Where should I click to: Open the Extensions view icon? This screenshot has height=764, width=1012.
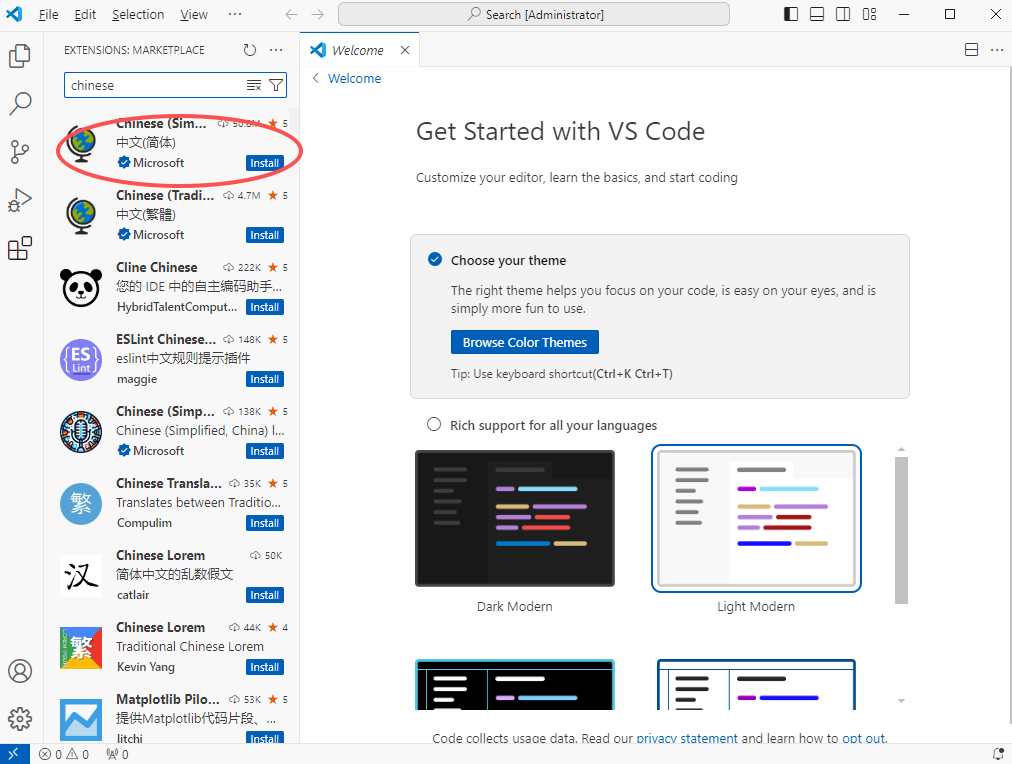coord(20,248)
